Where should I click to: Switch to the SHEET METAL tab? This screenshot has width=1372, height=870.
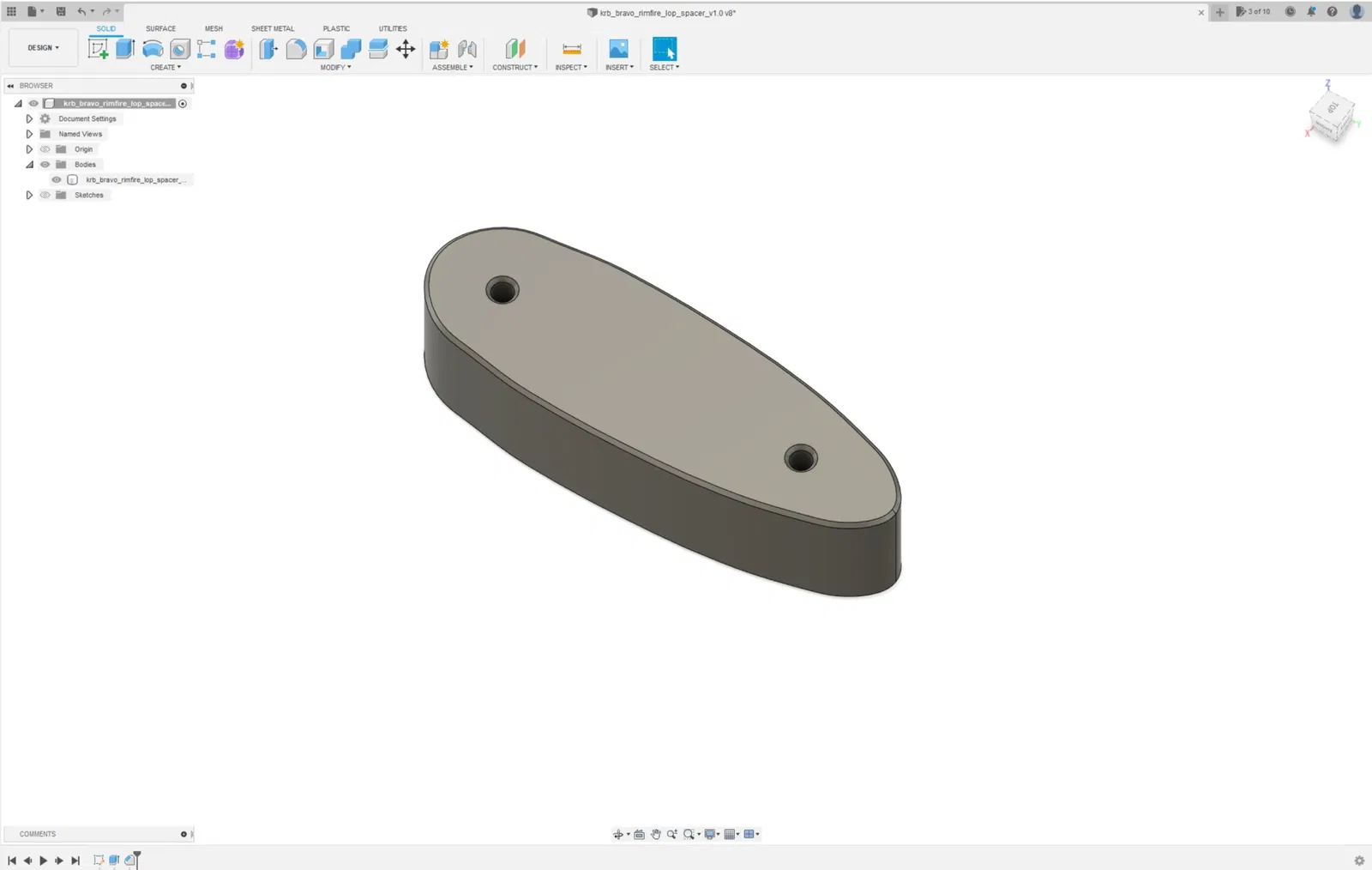tap(273, 28)
